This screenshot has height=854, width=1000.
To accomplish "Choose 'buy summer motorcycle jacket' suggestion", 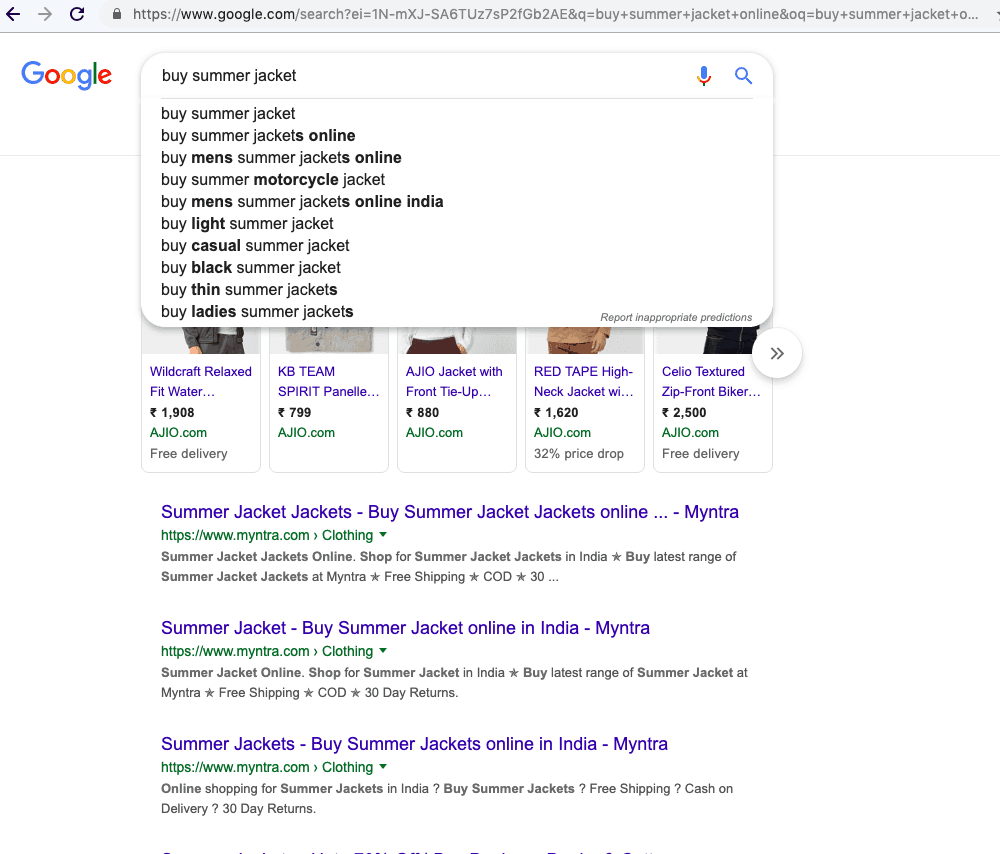I will (x=273, y=180).
